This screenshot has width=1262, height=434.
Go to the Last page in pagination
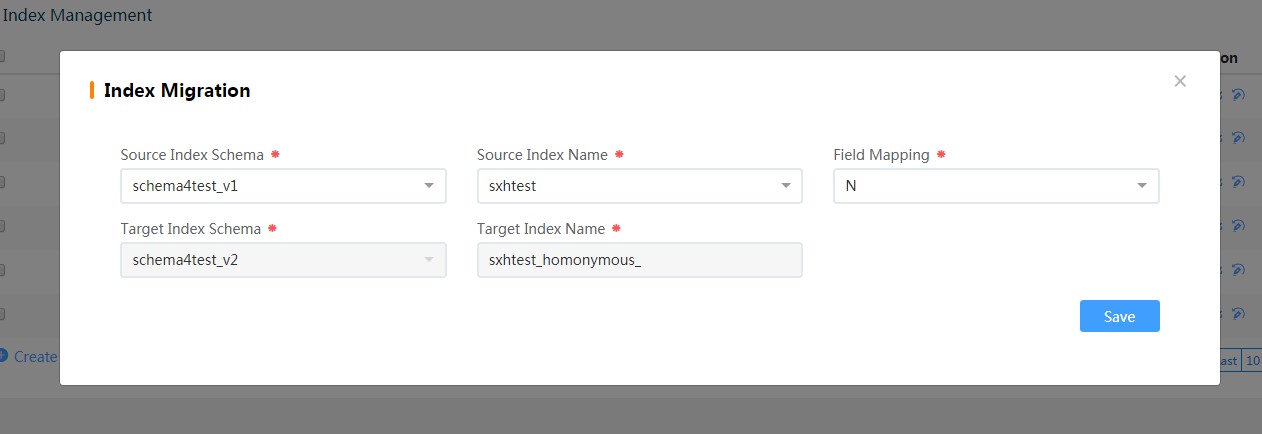1229,360
